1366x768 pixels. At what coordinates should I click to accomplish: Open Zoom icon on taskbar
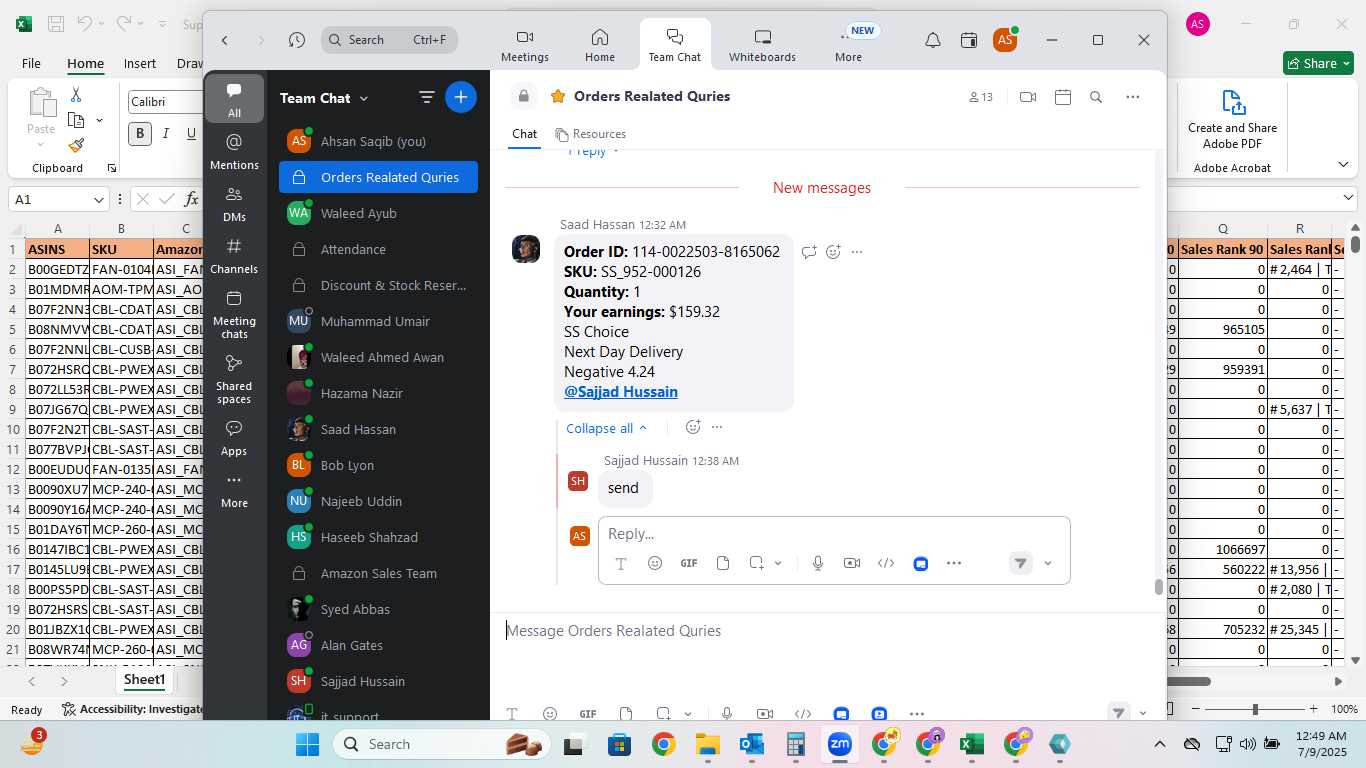[839, 744]
